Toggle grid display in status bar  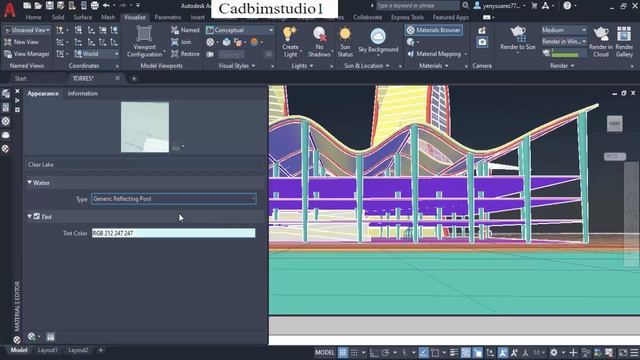pyautogui.click(x=343, y=352)
